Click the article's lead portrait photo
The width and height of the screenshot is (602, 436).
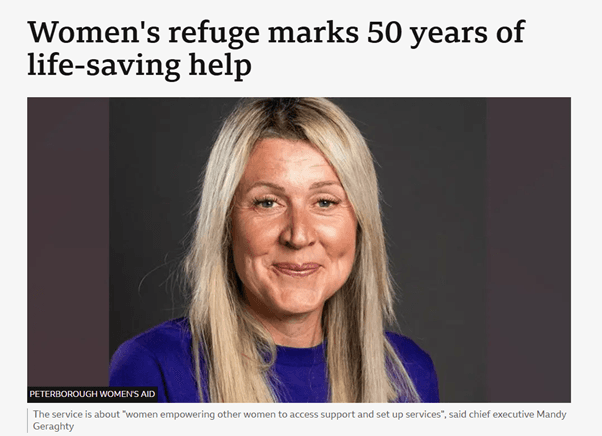[299, 250]
